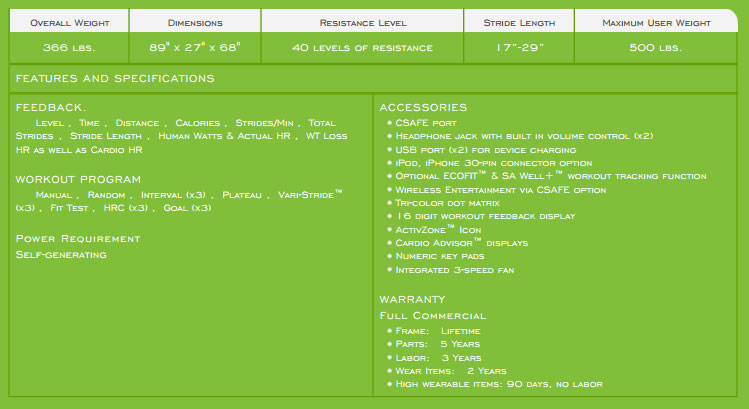Select the 17"-29" stride value

click(520, 47)
